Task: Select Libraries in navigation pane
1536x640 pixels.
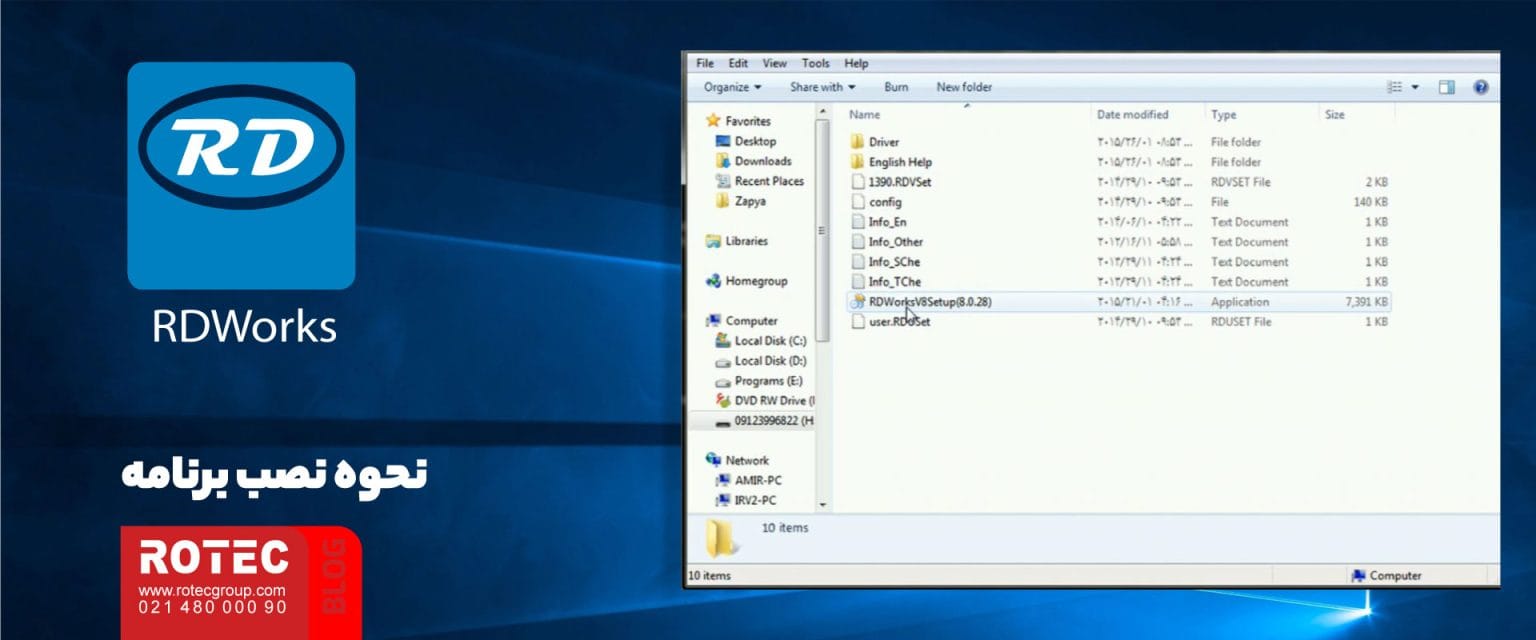Action: [746, 241]
